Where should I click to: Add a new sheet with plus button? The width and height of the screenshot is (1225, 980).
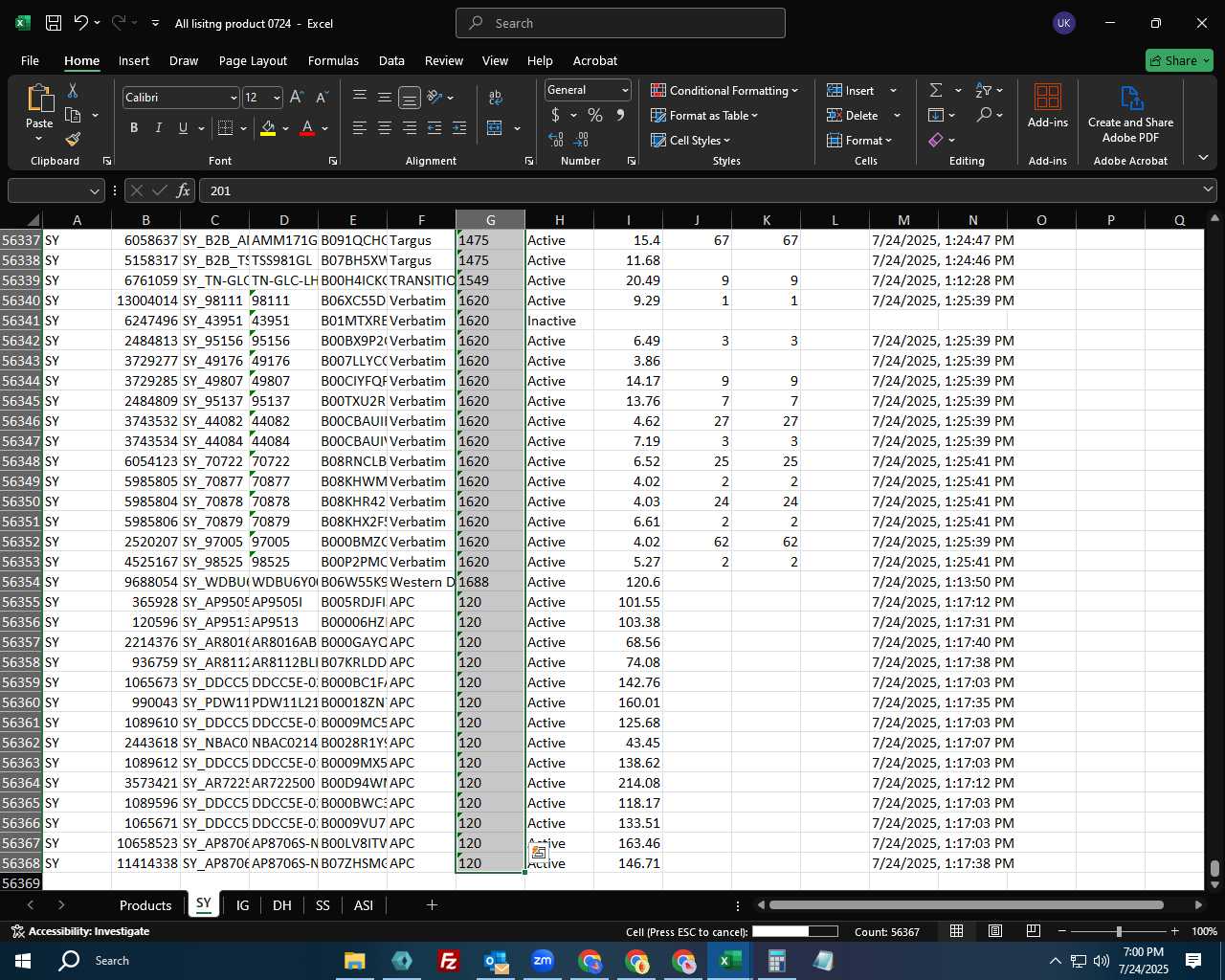click(x=432, y=904)
